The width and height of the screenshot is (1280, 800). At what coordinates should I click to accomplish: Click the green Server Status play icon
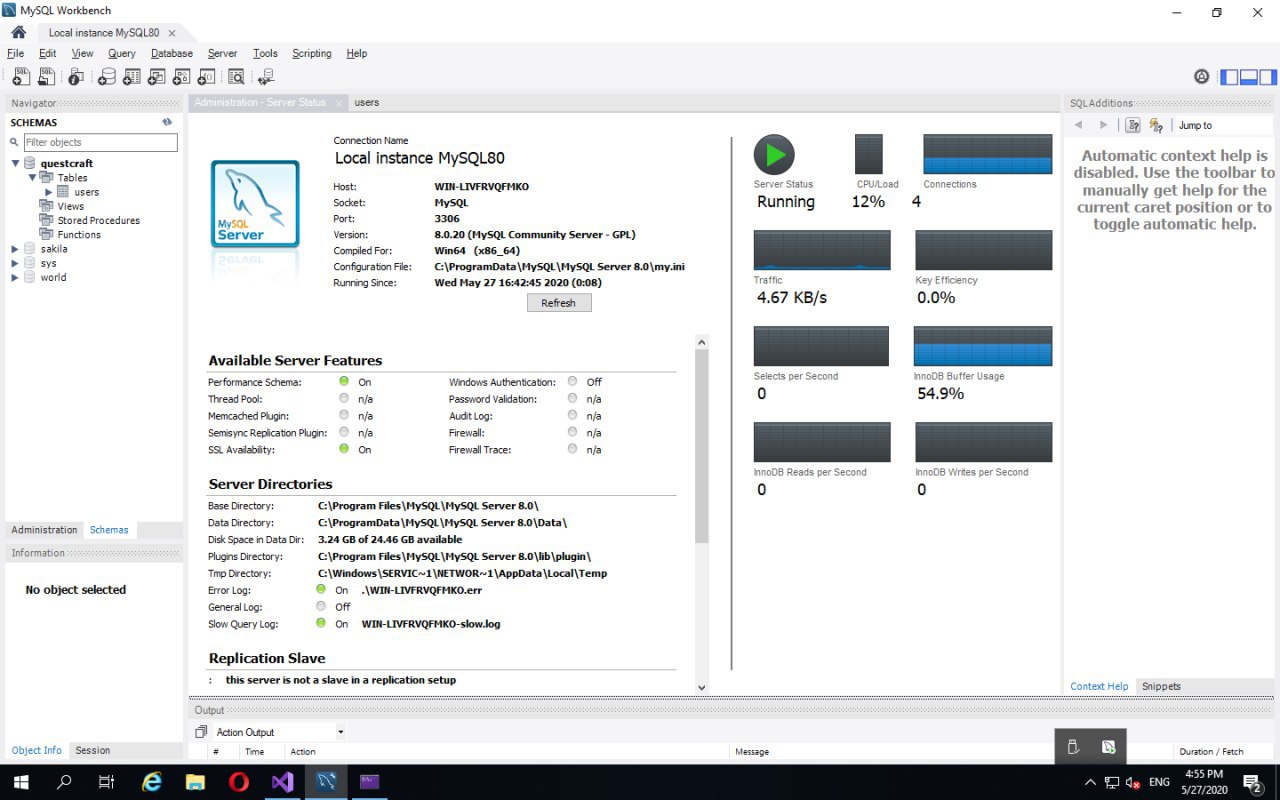pos(773,155)
